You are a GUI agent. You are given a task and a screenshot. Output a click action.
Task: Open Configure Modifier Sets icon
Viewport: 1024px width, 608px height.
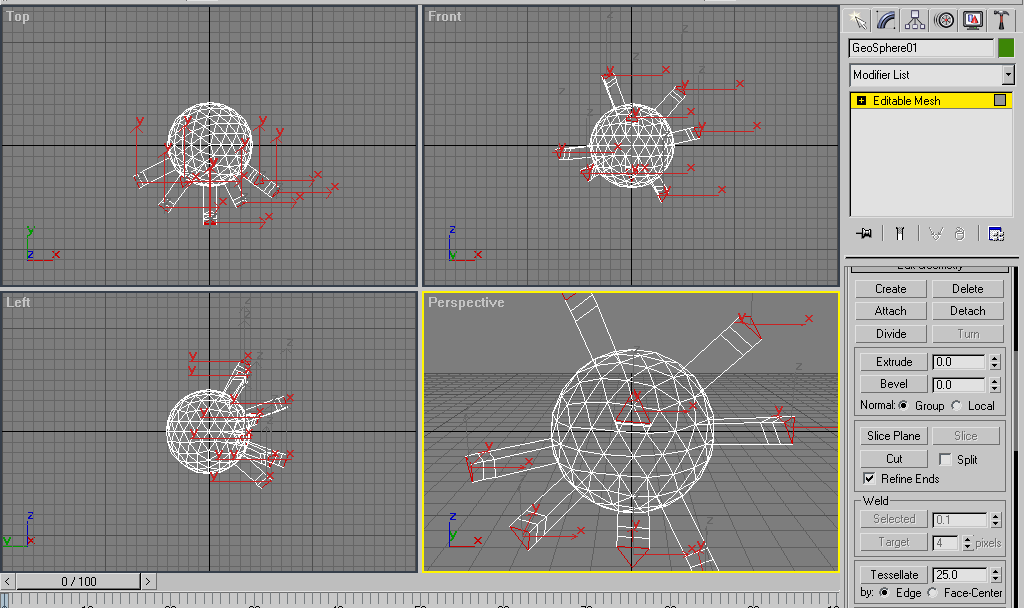pos(996,234)
